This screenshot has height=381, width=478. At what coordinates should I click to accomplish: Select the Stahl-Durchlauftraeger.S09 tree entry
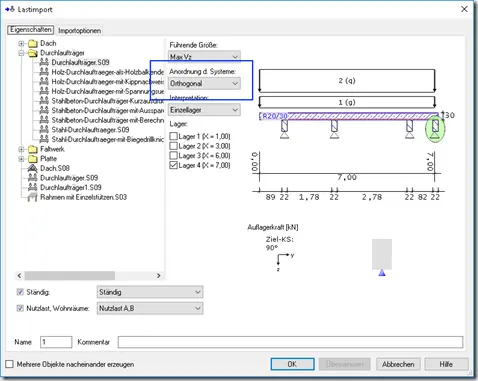tap(90, 130)
